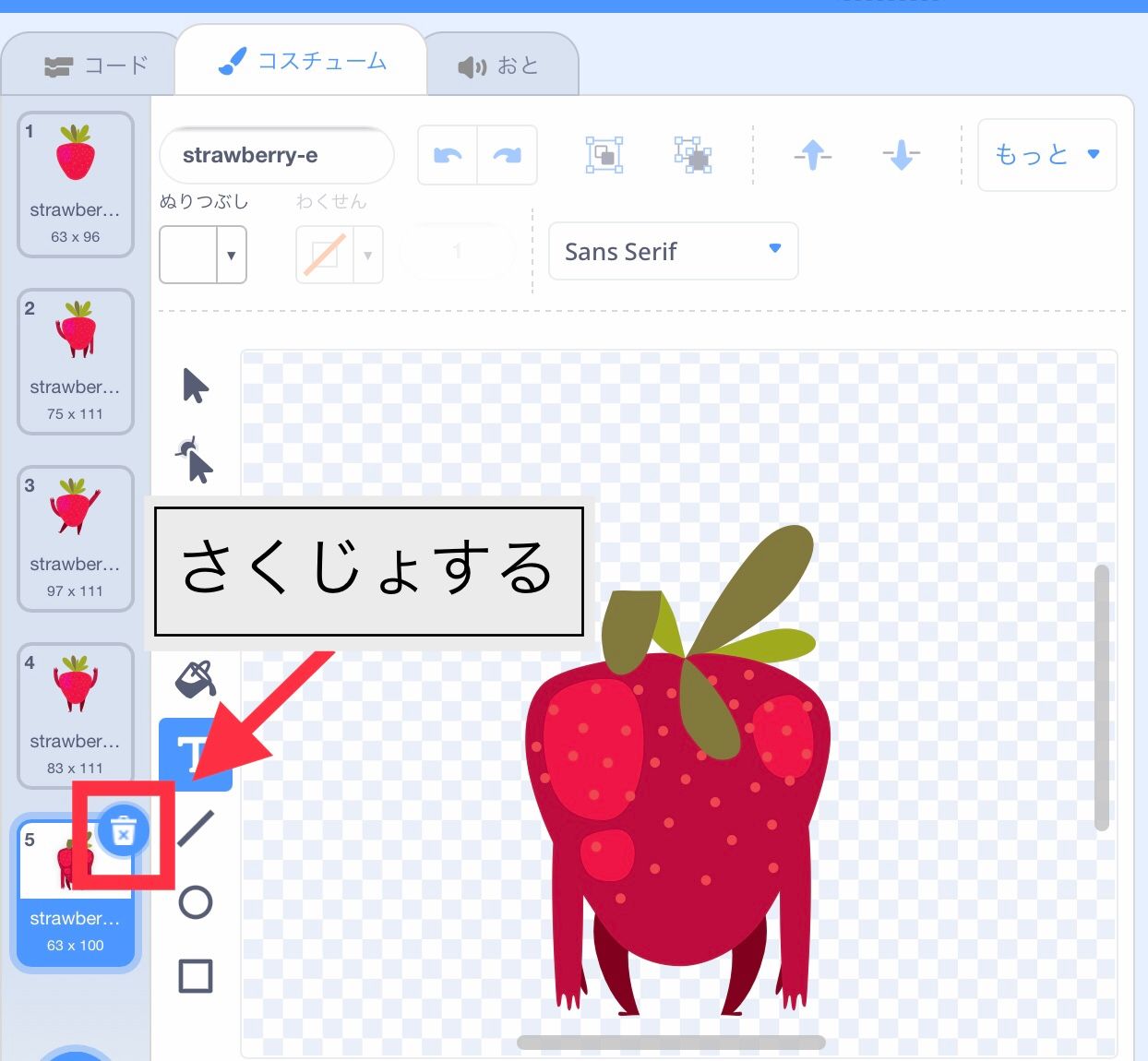Select the Circle tool
This screenshot has height=1061, width=1148.
pyautogui.click(x=195, y=902)
